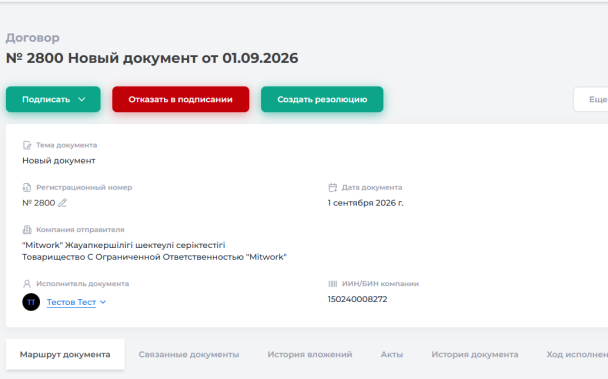Click the Регистрационный номер document icon

[26, 187]
